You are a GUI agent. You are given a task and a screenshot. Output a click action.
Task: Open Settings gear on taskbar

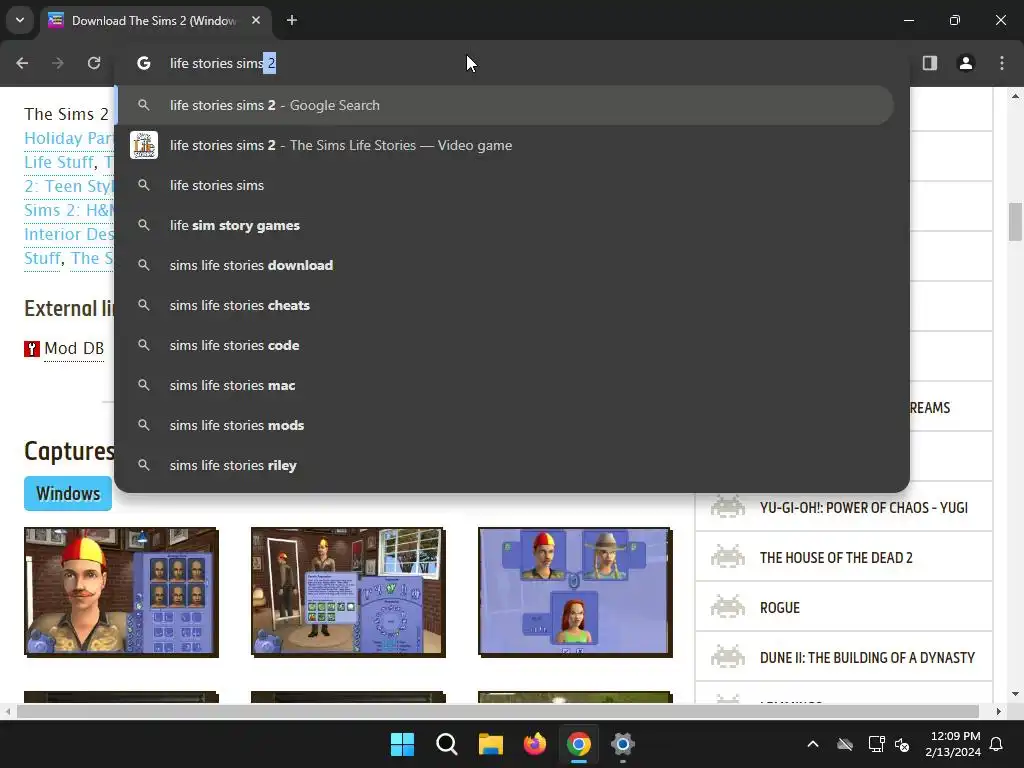623,744
